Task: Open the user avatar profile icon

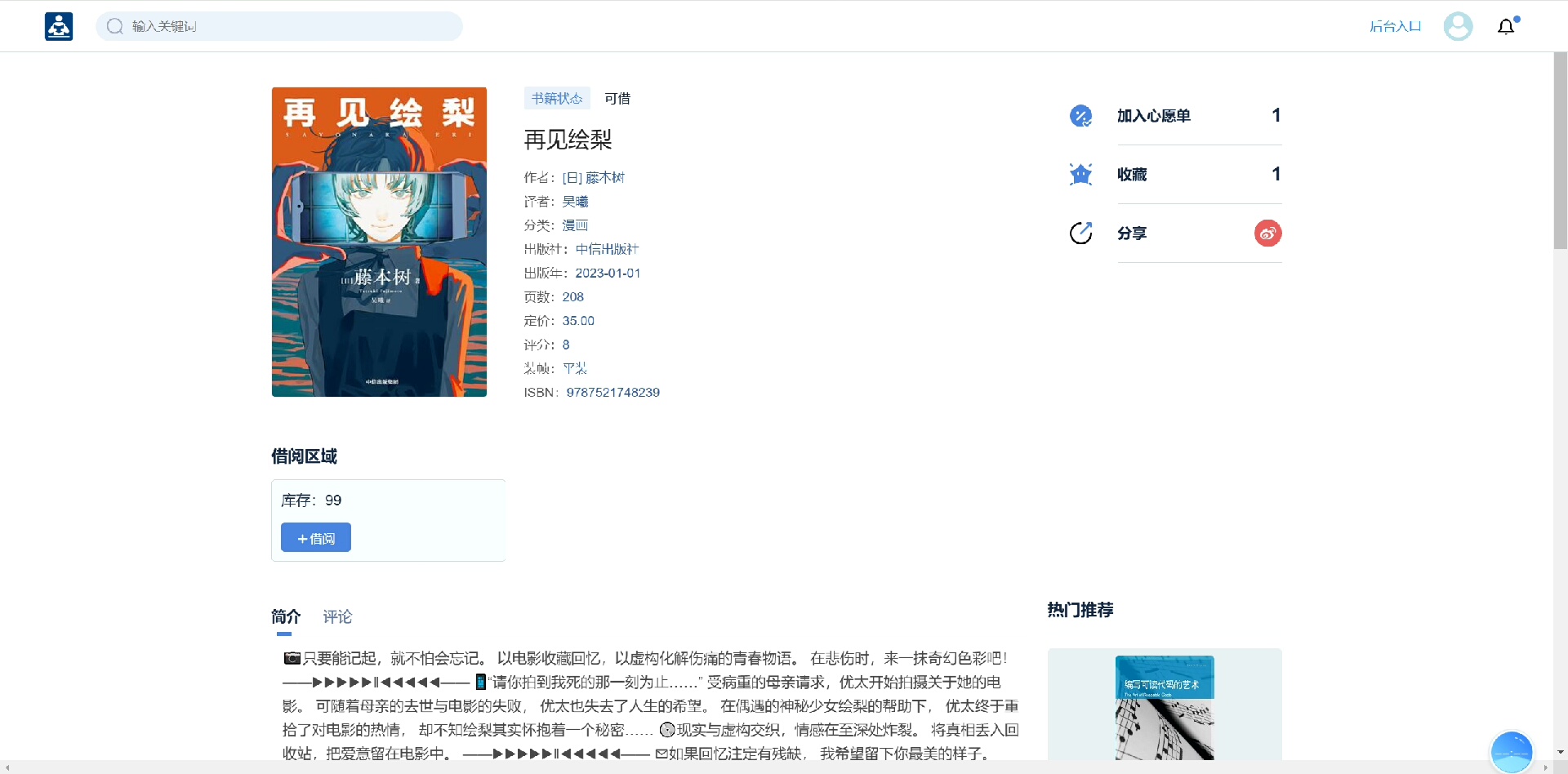Action: (x=1458, y=26)
